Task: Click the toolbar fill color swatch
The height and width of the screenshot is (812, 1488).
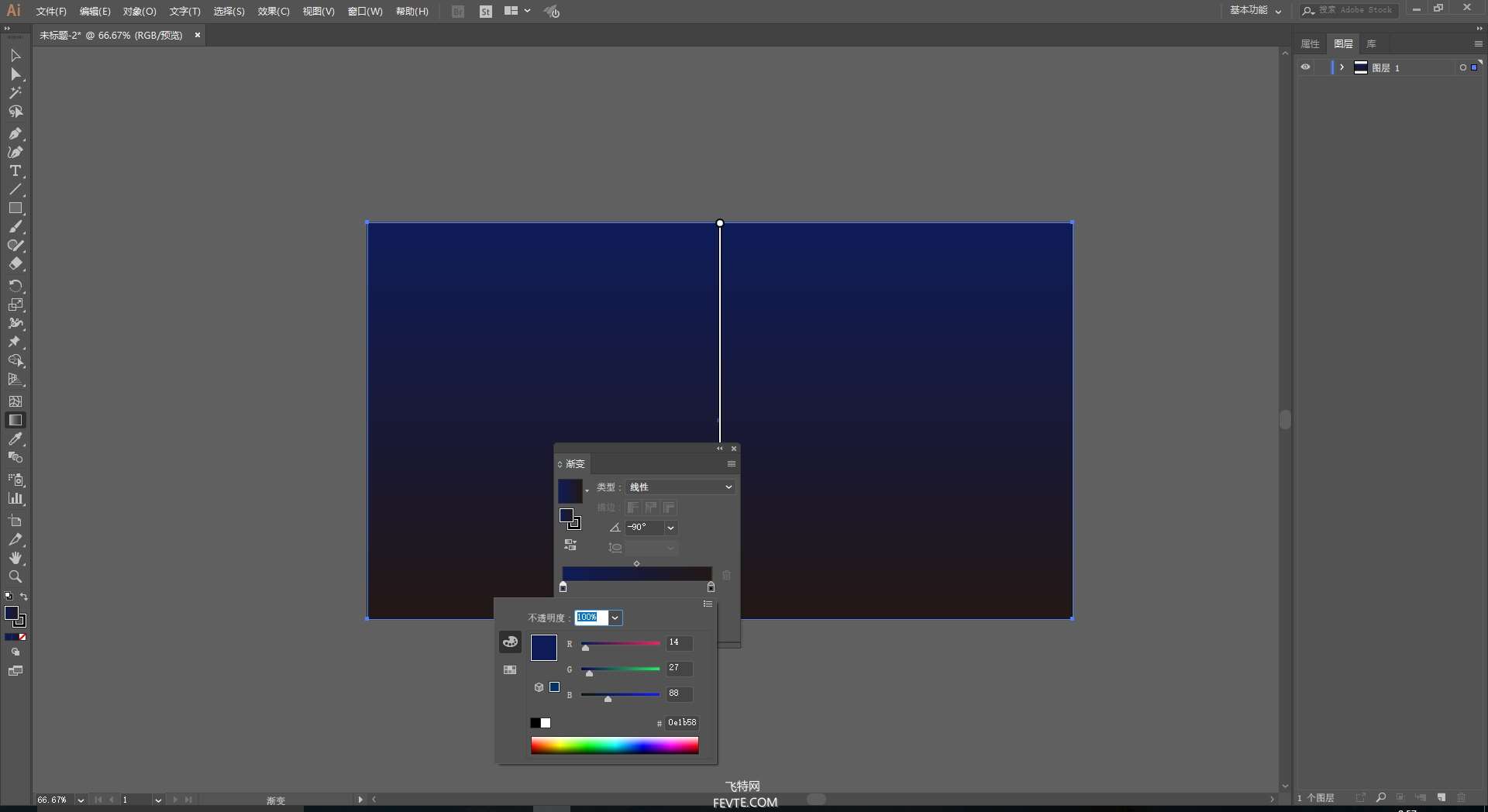Action: tap(12, 613)
